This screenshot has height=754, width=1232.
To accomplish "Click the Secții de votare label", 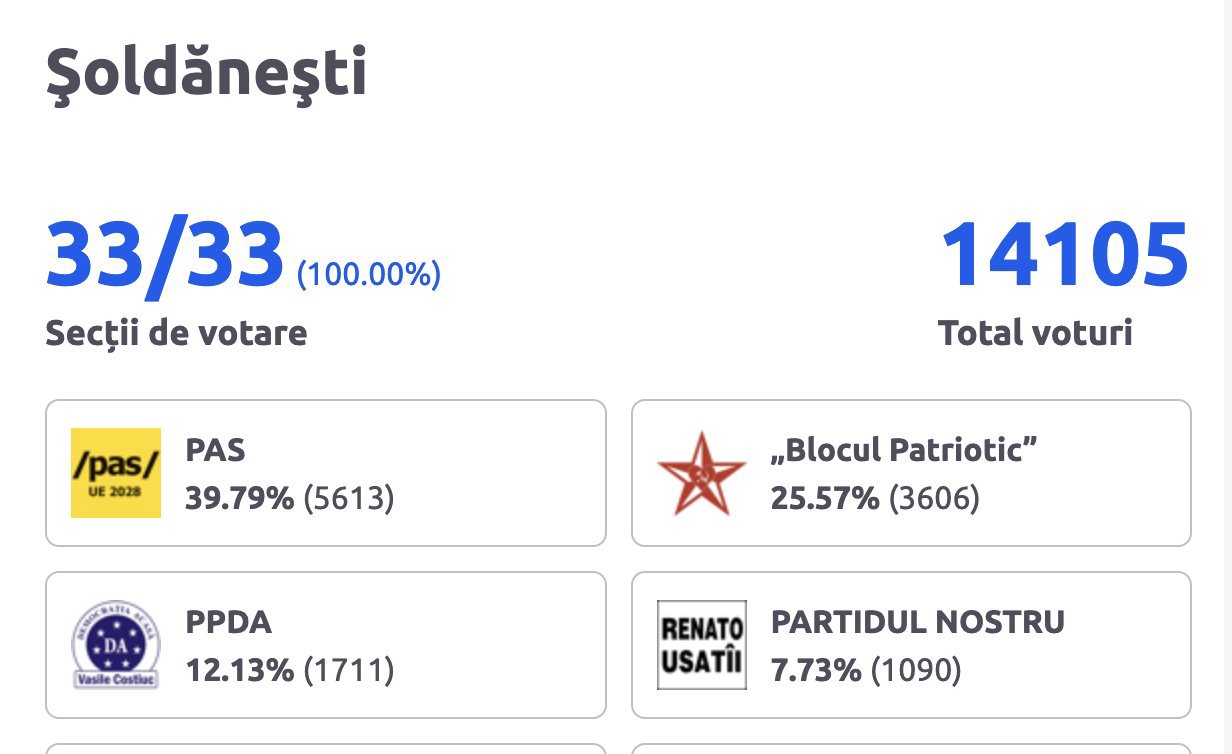I will 176,333.
